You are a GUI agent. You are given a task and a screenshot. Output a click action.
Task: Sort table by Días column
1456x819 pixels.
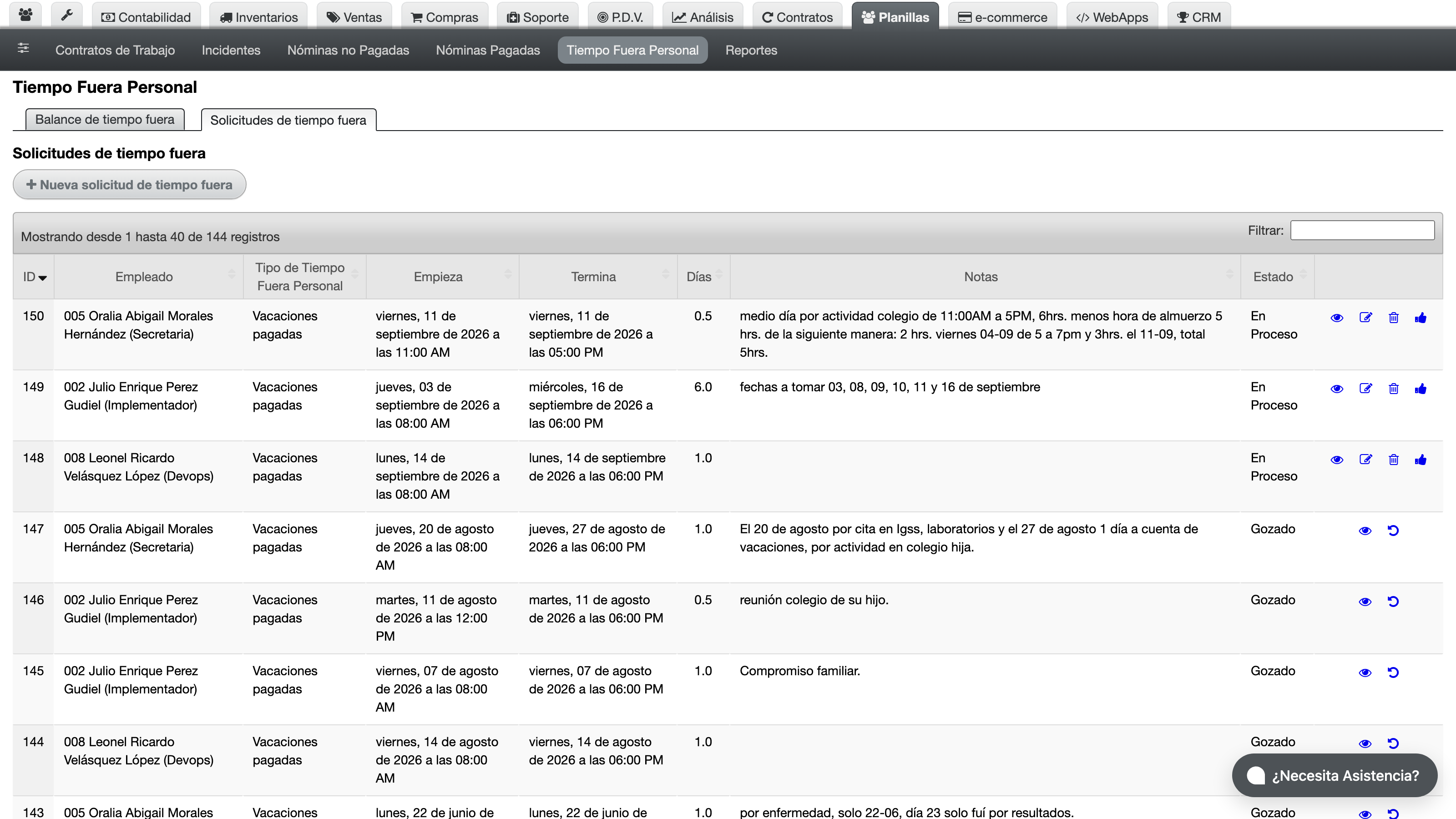(x=704, y=277)
